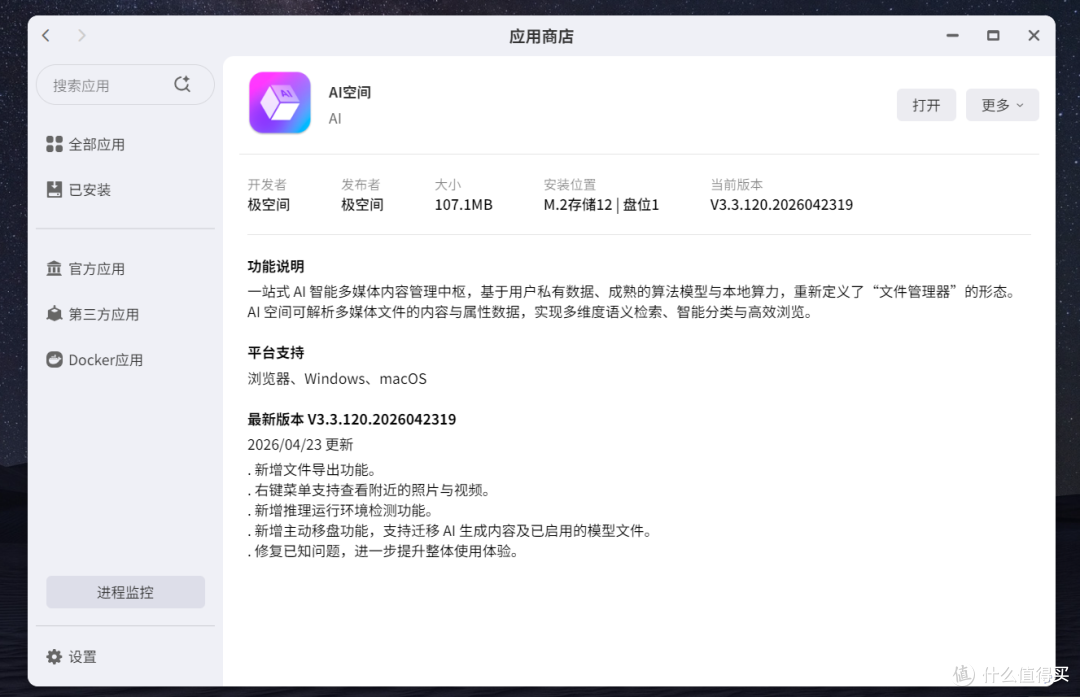The image size is (1080, 697).
Task: Click the 右键菜单支持查看附近的照片与视频 line
Action: click(x=369, y=490)
